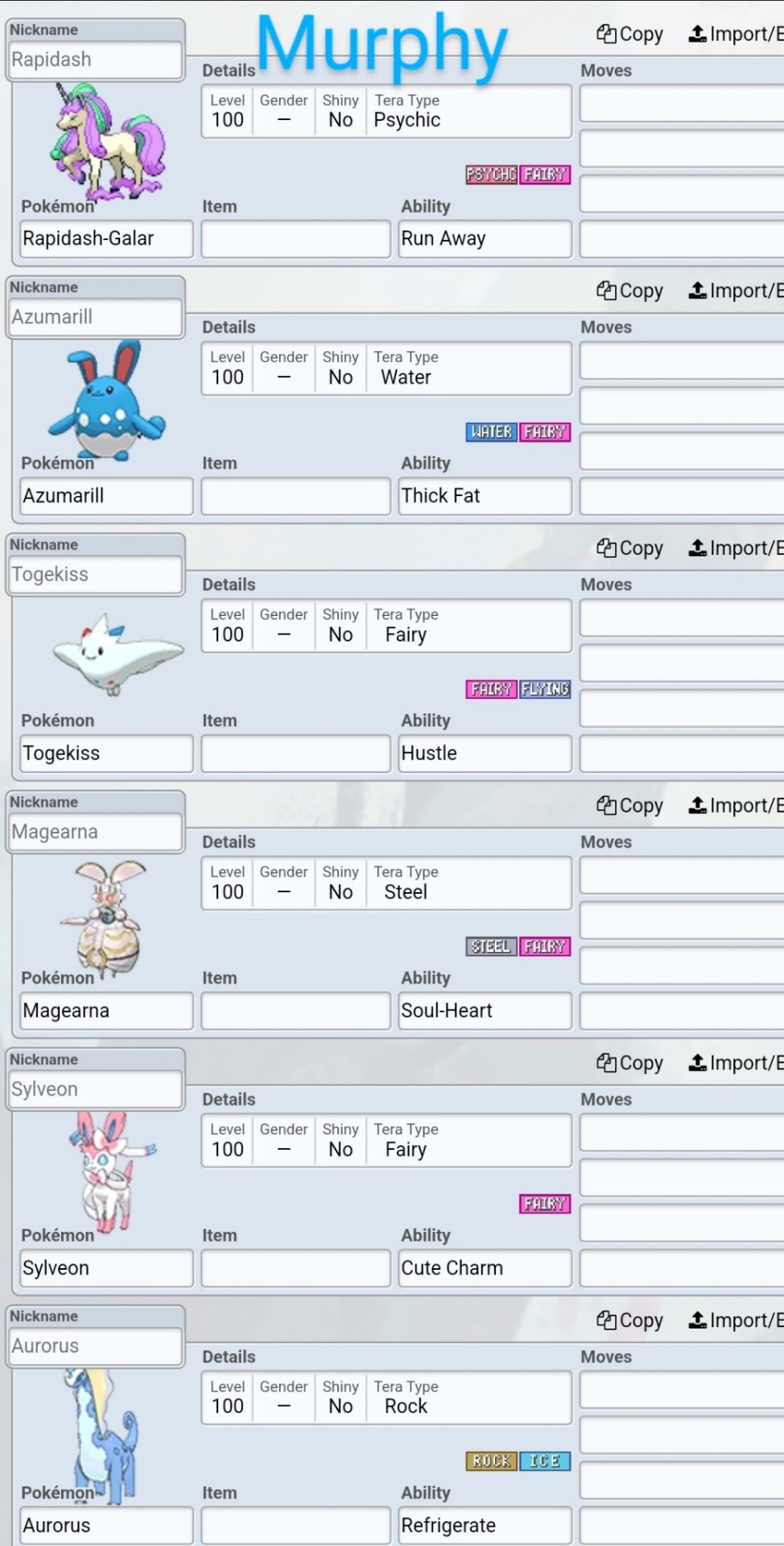Image resolution: width=784 pixels, height=1546 pixels.
Task: Choose an item for Aurorus
Action: 295,1526
